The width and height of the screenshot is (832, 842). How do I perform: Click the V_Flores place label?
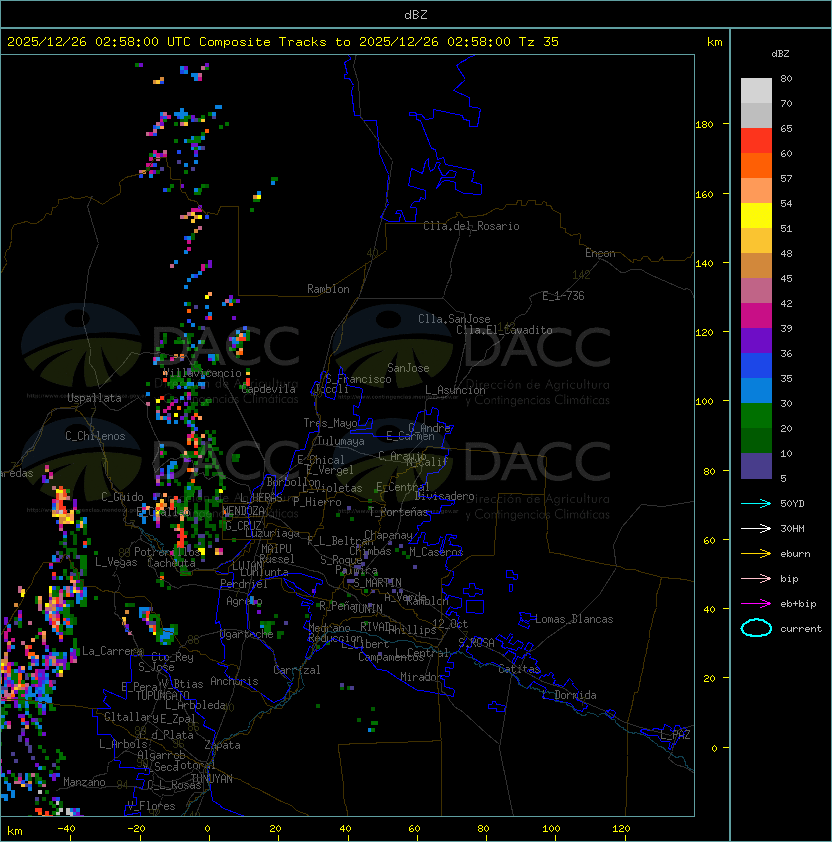click(x=151, y=806)
